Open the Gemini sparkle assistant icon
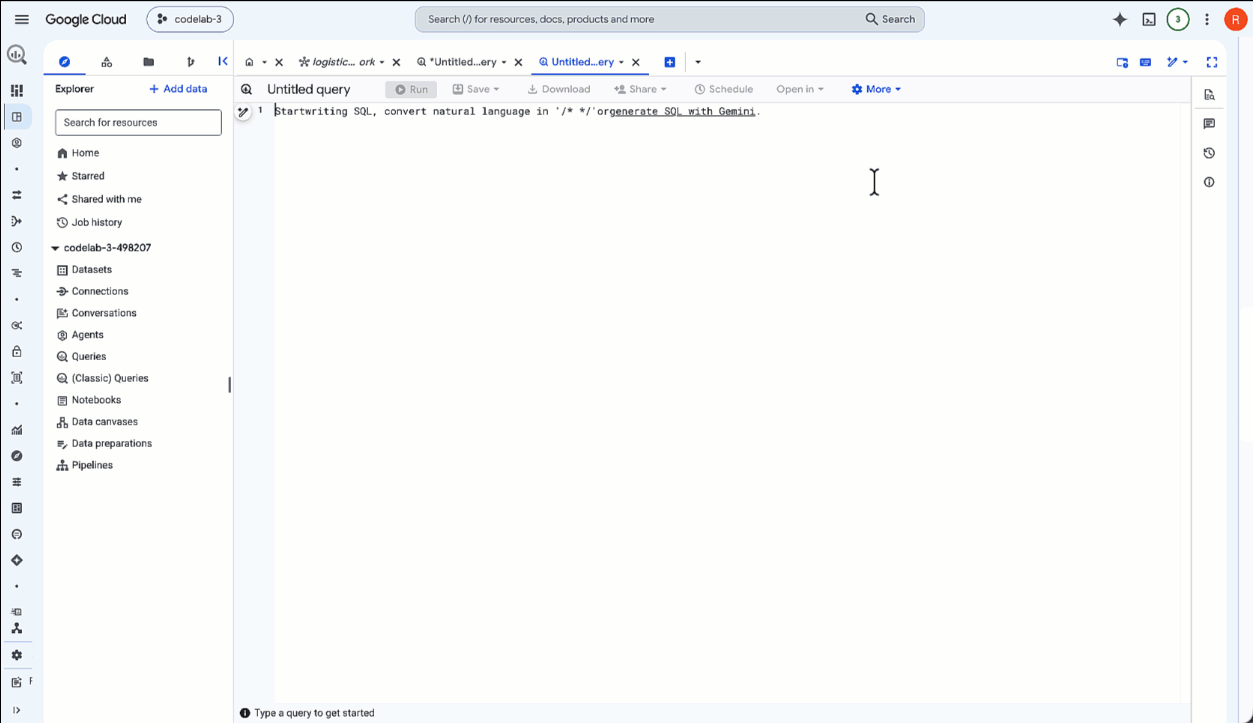 tap(1120, 19)
